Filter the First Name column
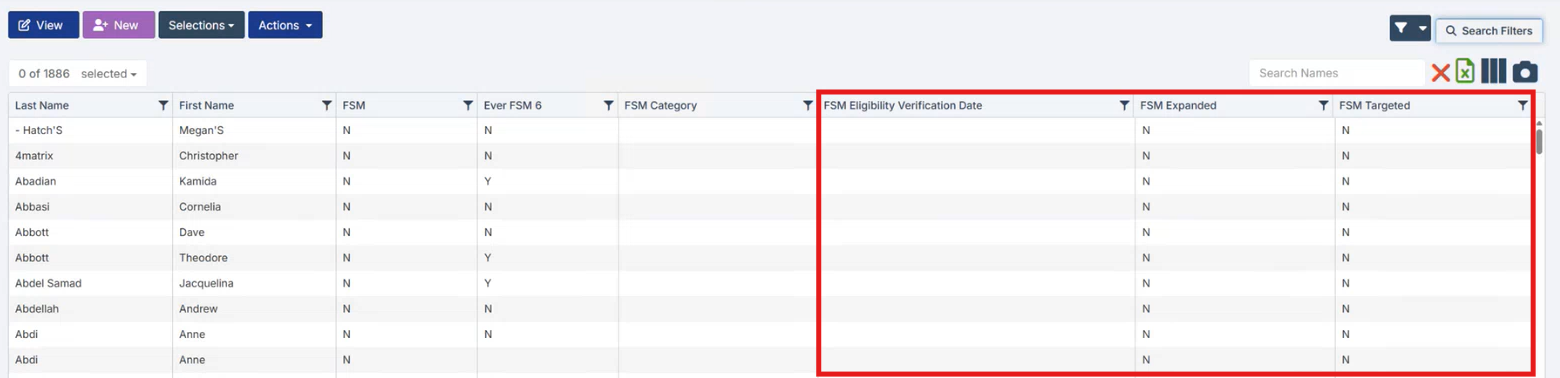1560x378 pixels. coord(326,105)
